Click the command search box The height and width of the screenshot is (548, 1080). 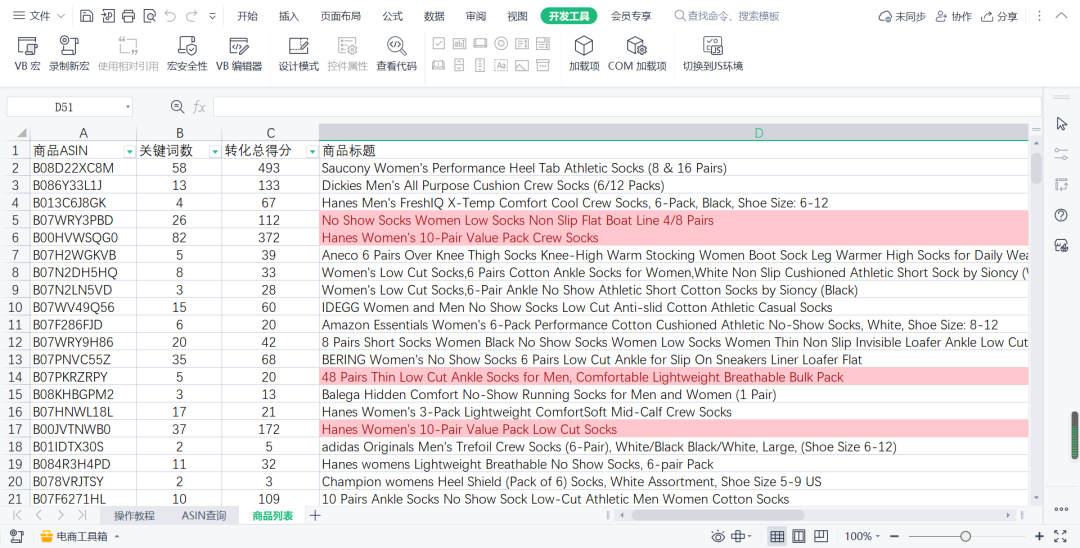[x=727, y=16]
